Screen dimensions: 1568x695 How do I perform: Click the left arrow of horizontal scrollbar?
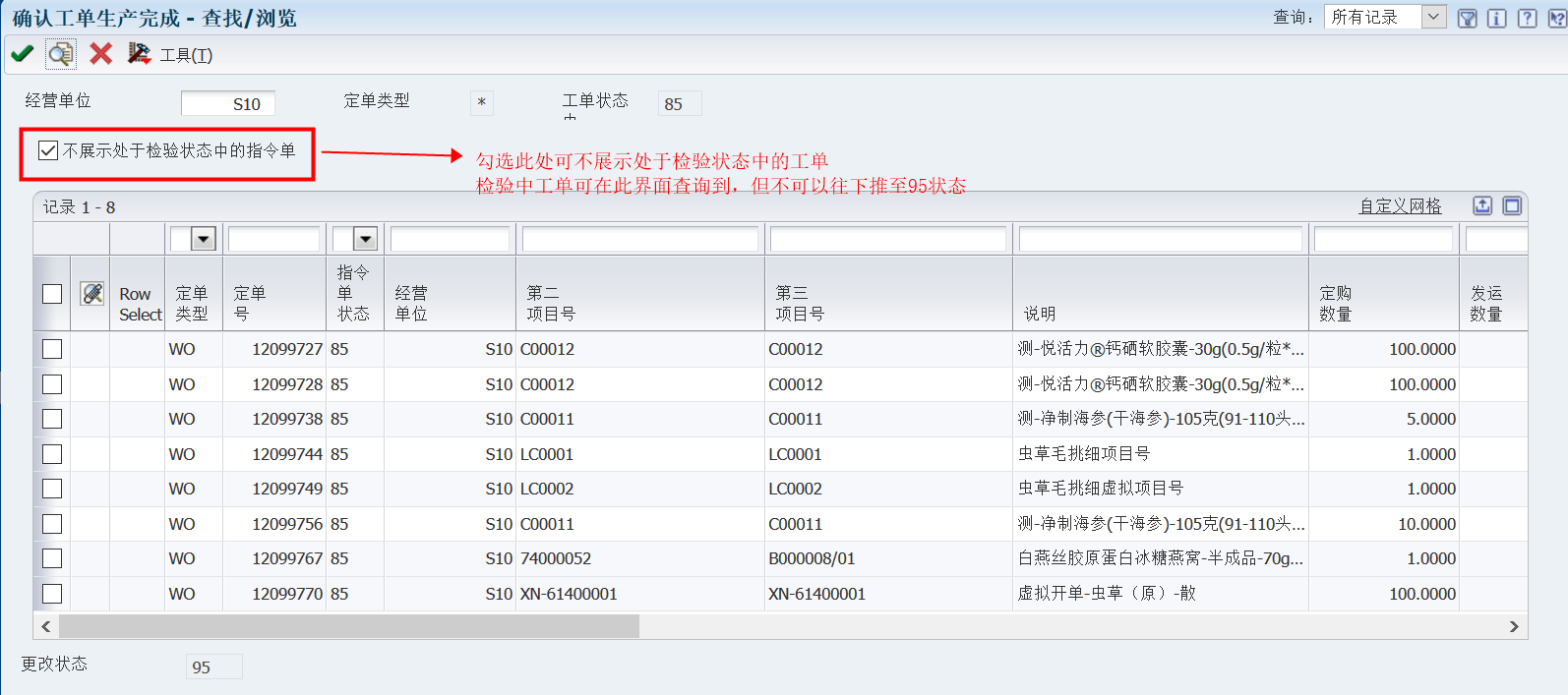tap(45, 626)
